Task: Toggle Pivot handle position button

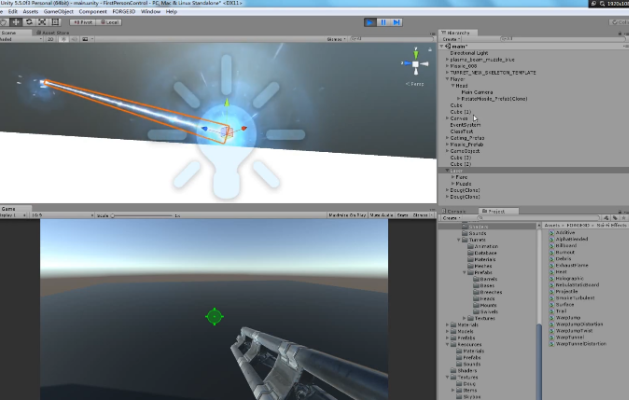Action: [x=82, y=22]
